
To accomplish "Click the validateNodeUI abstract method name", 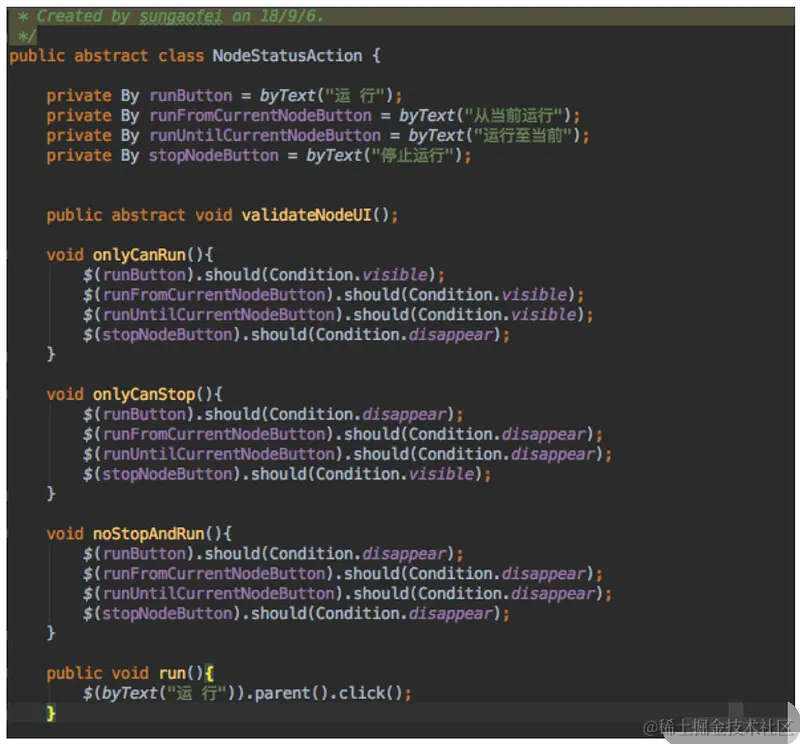I will (307, 215).
